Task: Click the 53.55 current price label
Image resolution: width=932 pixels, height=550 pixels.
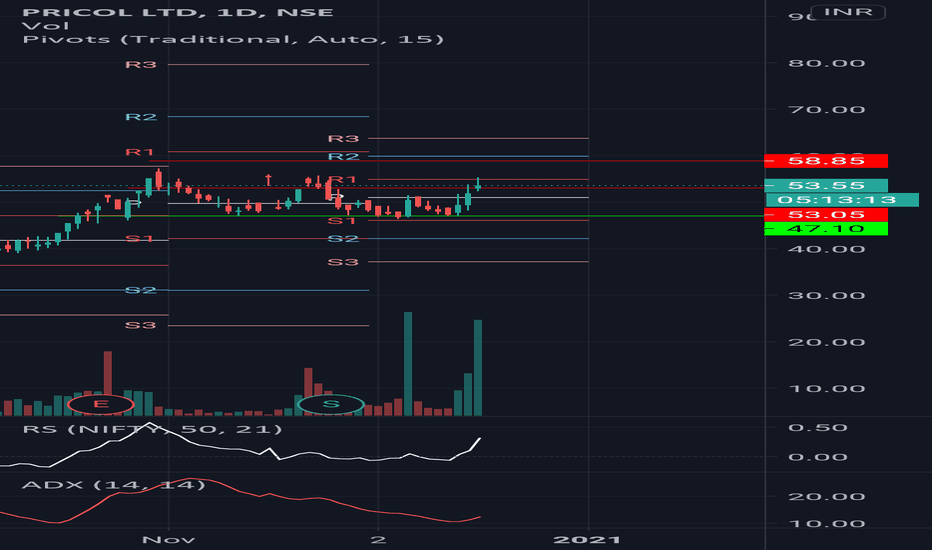Action: (826, 186)
